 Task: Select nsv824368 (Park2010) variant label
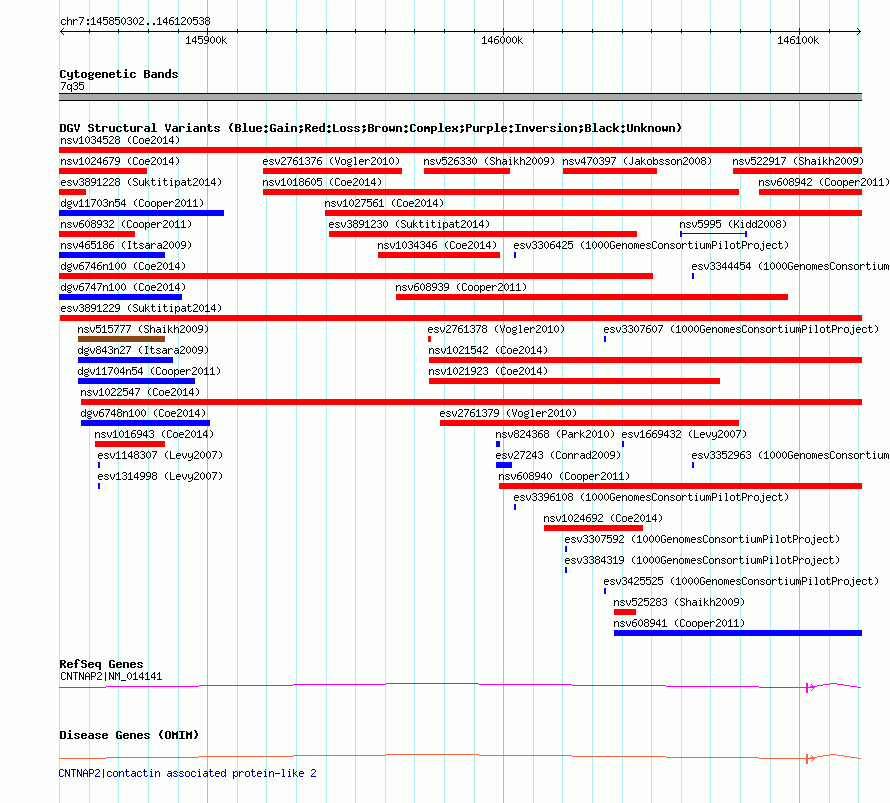(555, 434)
